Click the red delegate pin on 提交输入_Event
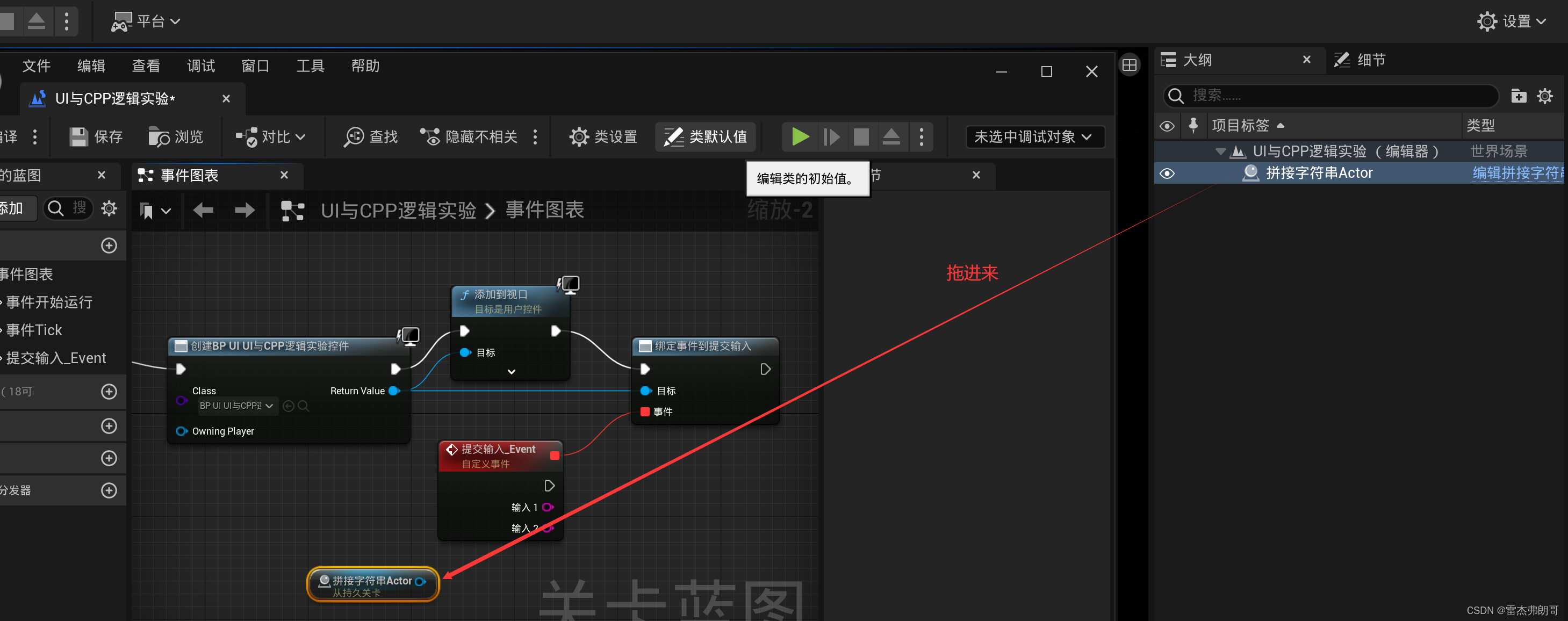 pyautogui.click(x=555, y=456)
